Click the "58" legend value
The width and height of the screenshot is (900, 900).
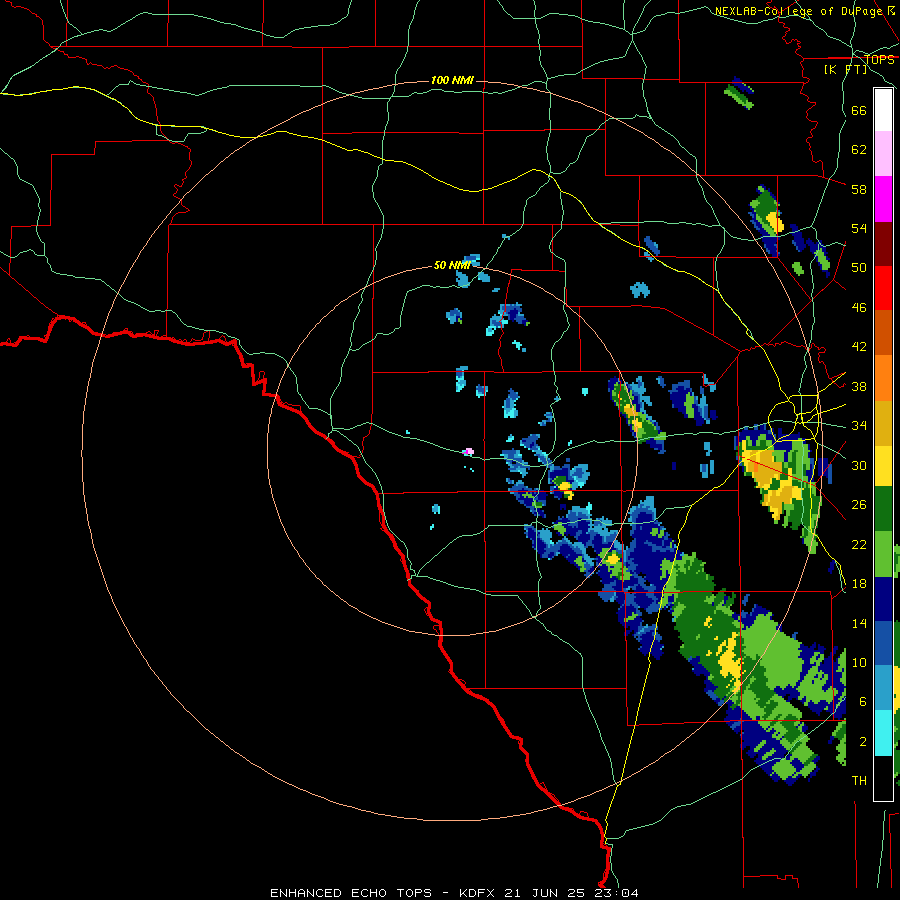click(x=859, y=189)
